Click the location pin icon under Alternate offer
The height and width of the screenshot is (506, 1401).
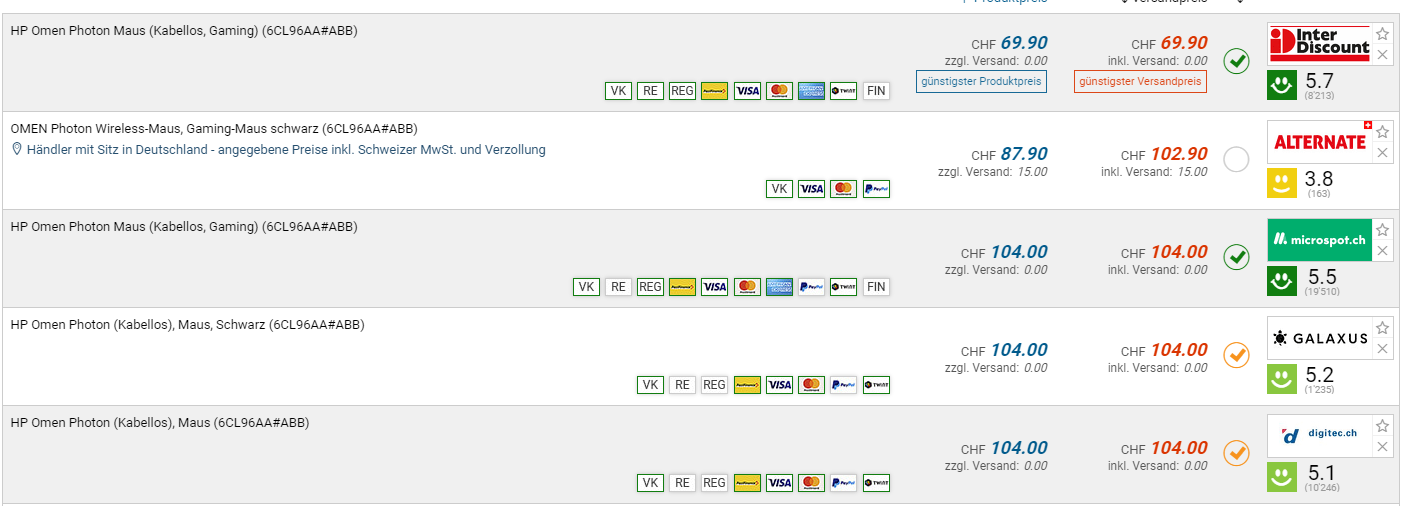[x=17, y=150]
